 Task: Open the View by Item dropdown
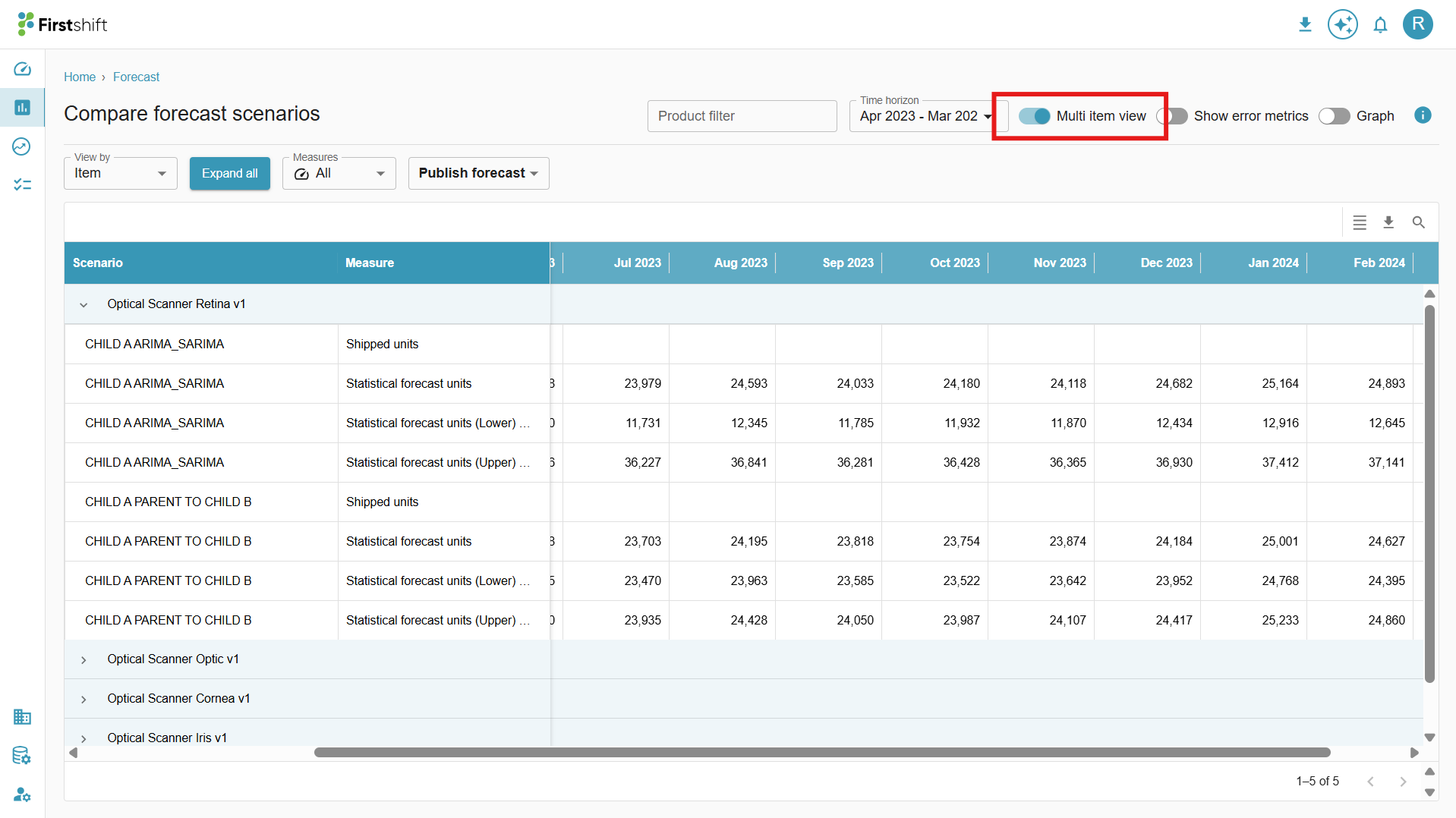(x=121, y=173)
